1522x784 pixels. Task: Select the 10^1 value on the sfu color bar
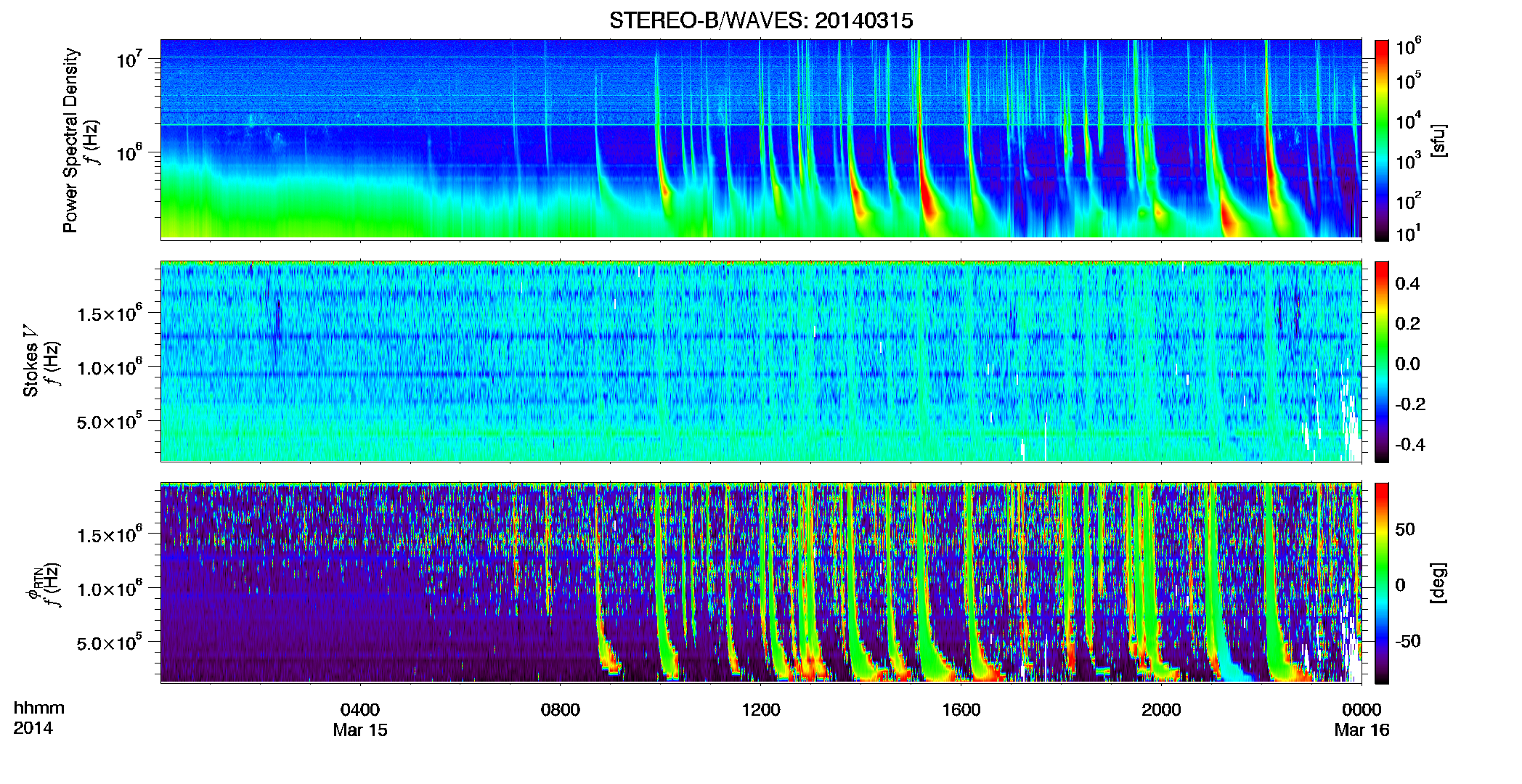pyautogui.click(x=1409, y=233)
